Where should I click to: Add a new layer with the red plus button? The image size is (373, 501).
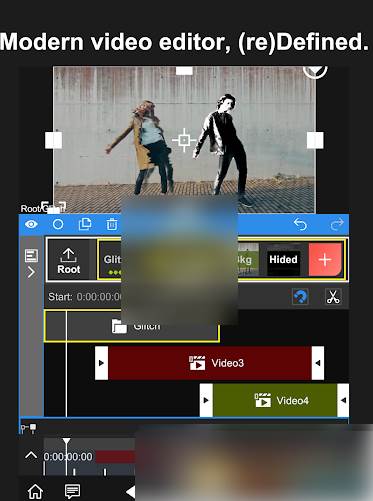point(325,260)
